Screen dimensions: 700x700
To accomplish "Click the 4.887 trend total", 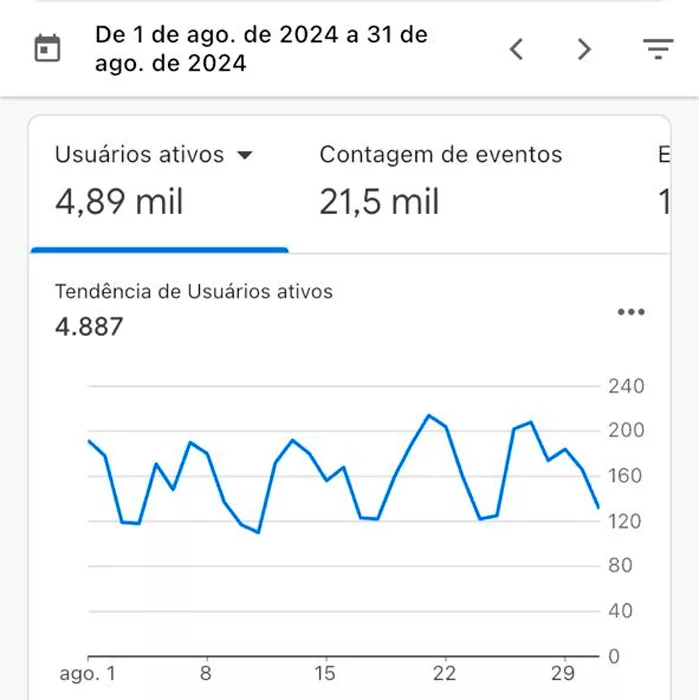I will tap(89, 326).
